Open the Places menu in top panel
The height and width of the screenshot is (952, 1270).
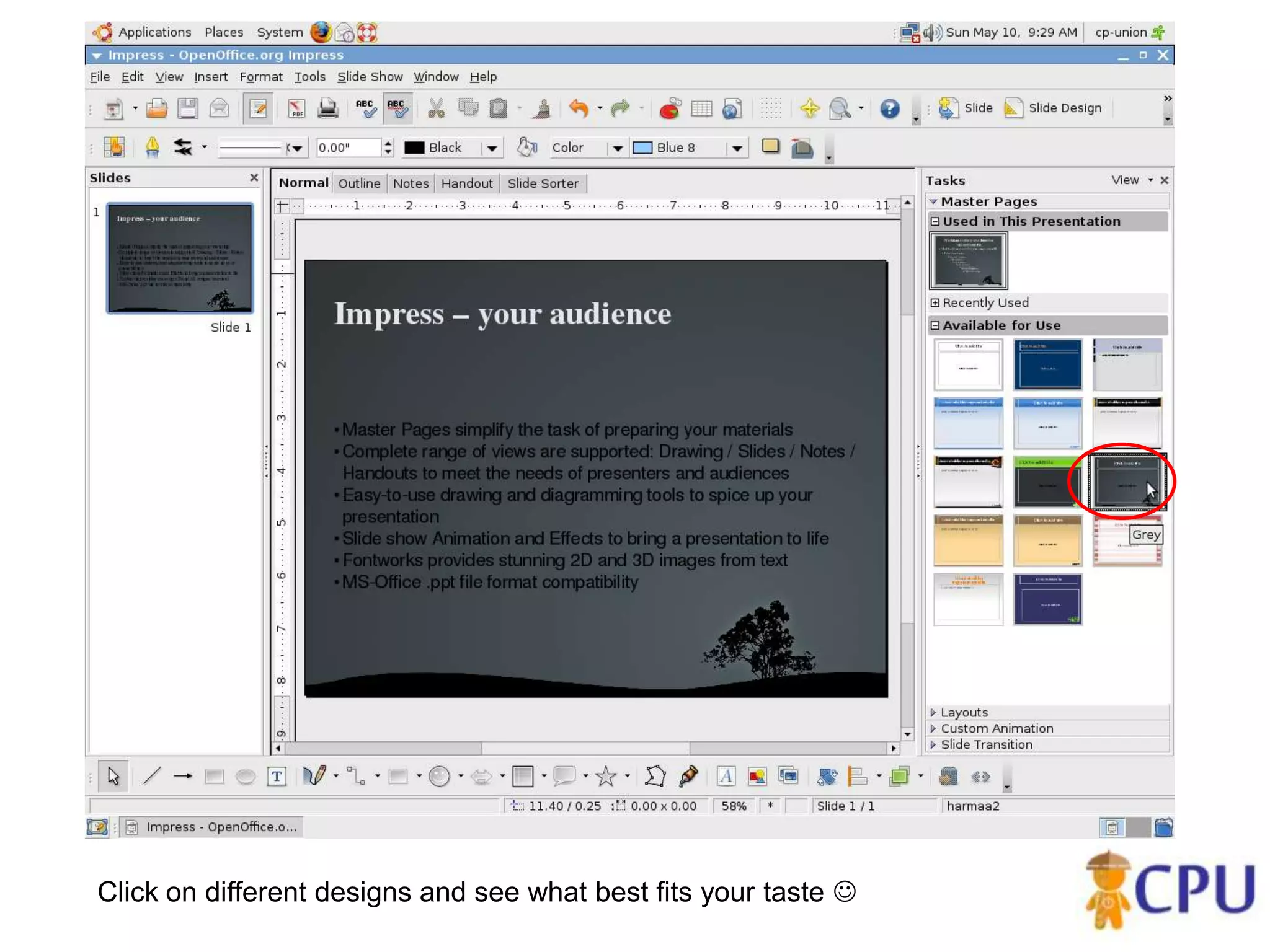coord(224,32)
